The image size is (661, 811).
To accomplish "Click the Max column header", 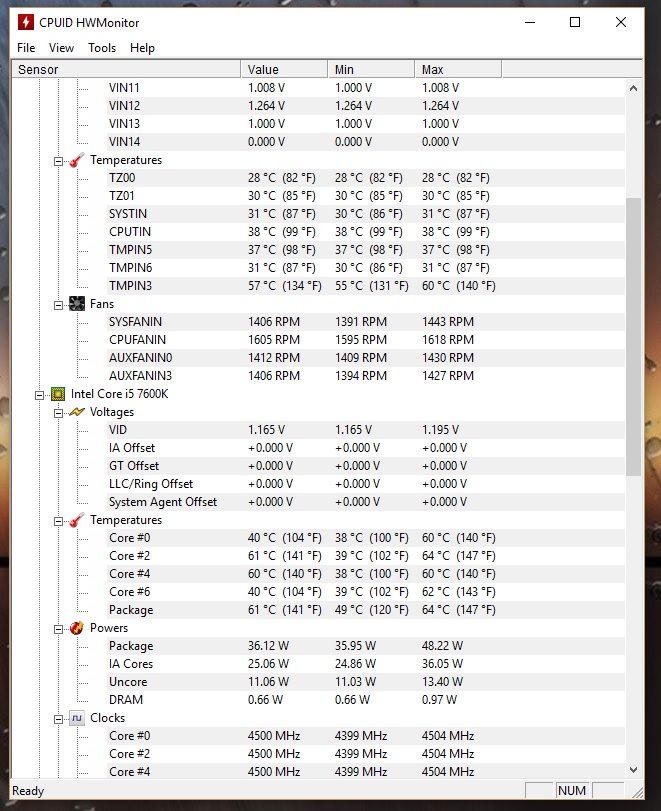I will [x=458, y=69].
